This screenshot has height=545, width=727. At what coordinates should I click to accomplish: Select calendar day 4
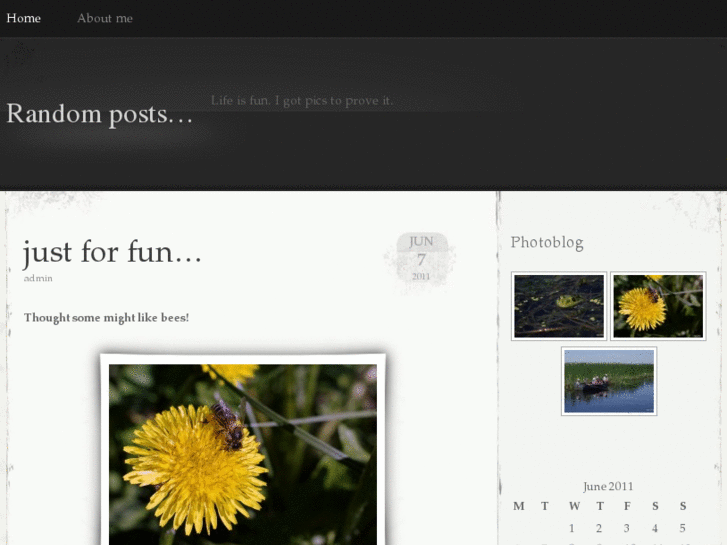pyautogui.click(x=655, y=528)
